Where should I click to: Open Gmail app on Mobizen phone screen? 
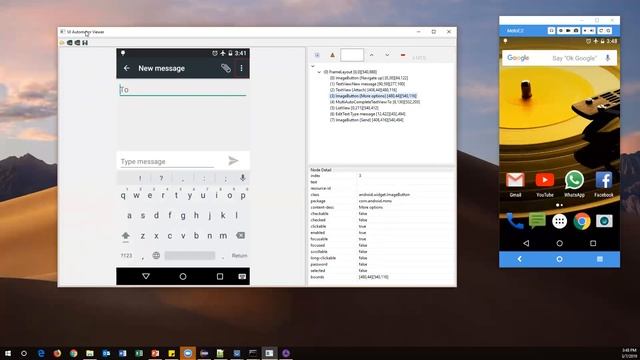point(515,180)
